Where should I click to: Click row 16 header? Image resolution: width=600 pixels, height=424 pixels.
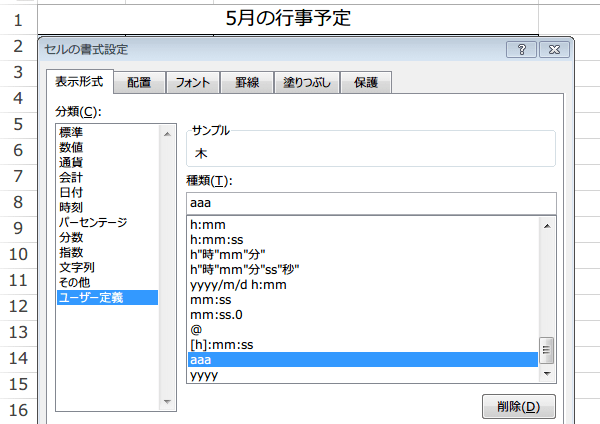[18, 411]
